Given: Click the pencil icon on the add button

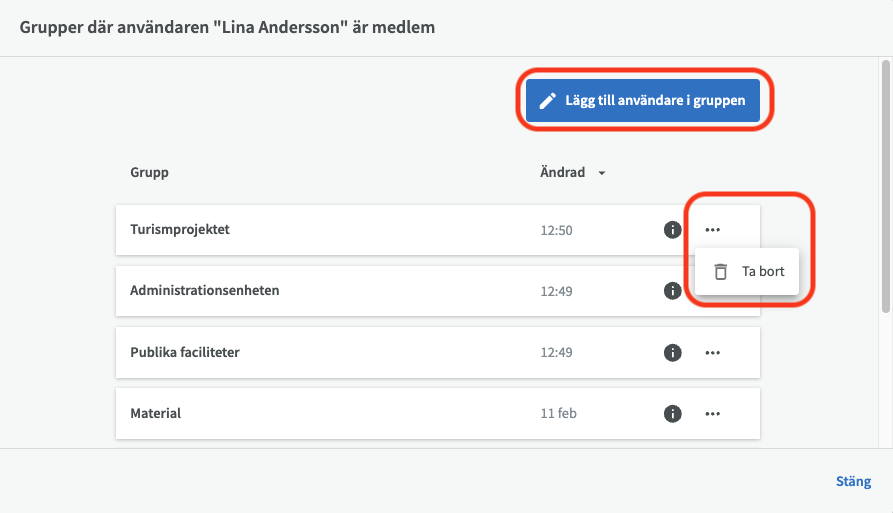Looking at the screenshot, I should pos(547,101).
